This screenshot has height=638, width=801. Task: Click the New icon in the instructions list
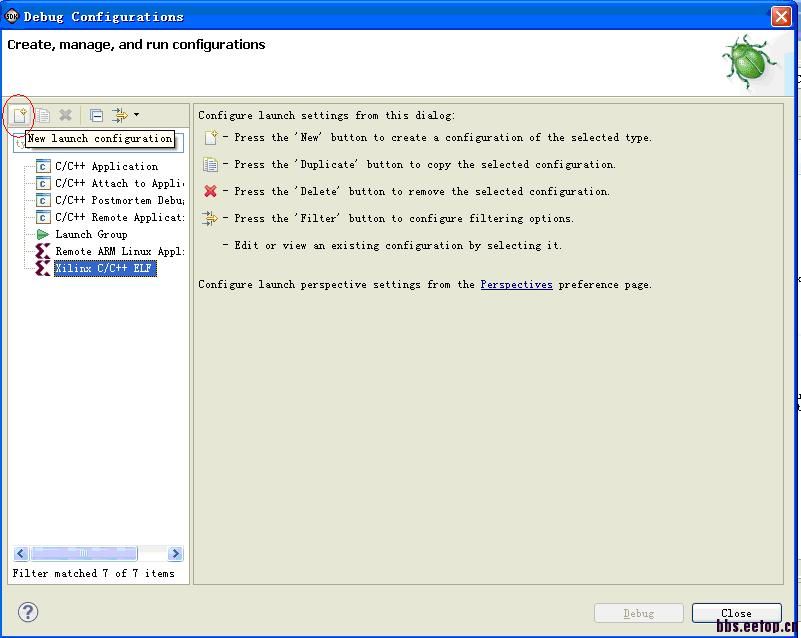(211, 137)
